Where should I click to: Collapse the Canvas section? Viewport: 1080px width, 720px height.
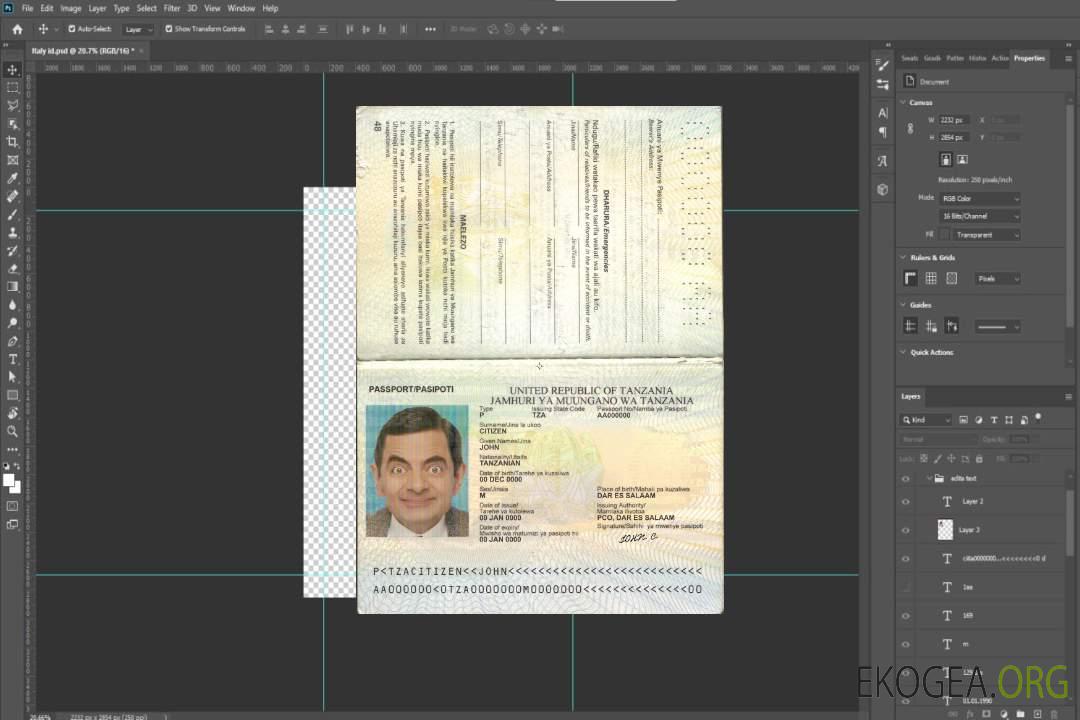coord(903,103)
